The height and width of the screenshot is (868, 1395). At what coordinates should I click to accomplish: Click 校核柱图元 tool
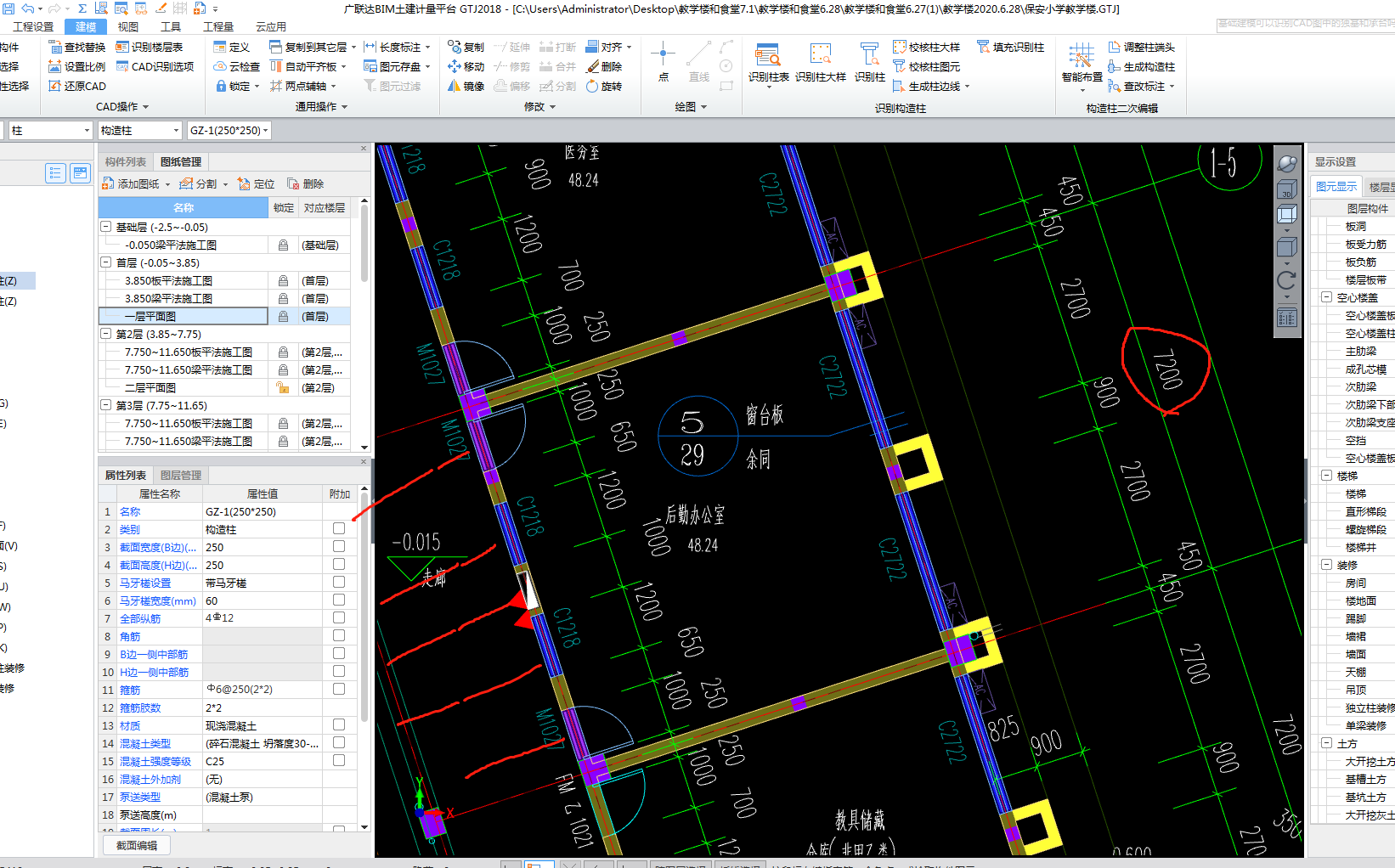click(926, 66)
